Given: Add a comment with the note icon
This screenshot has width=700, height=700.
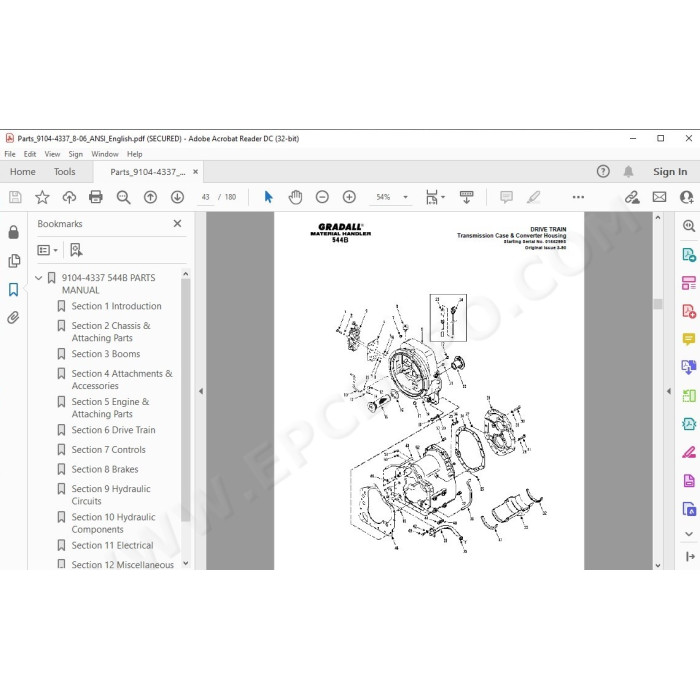Looking at the screenshot, I should pos(506,197).
